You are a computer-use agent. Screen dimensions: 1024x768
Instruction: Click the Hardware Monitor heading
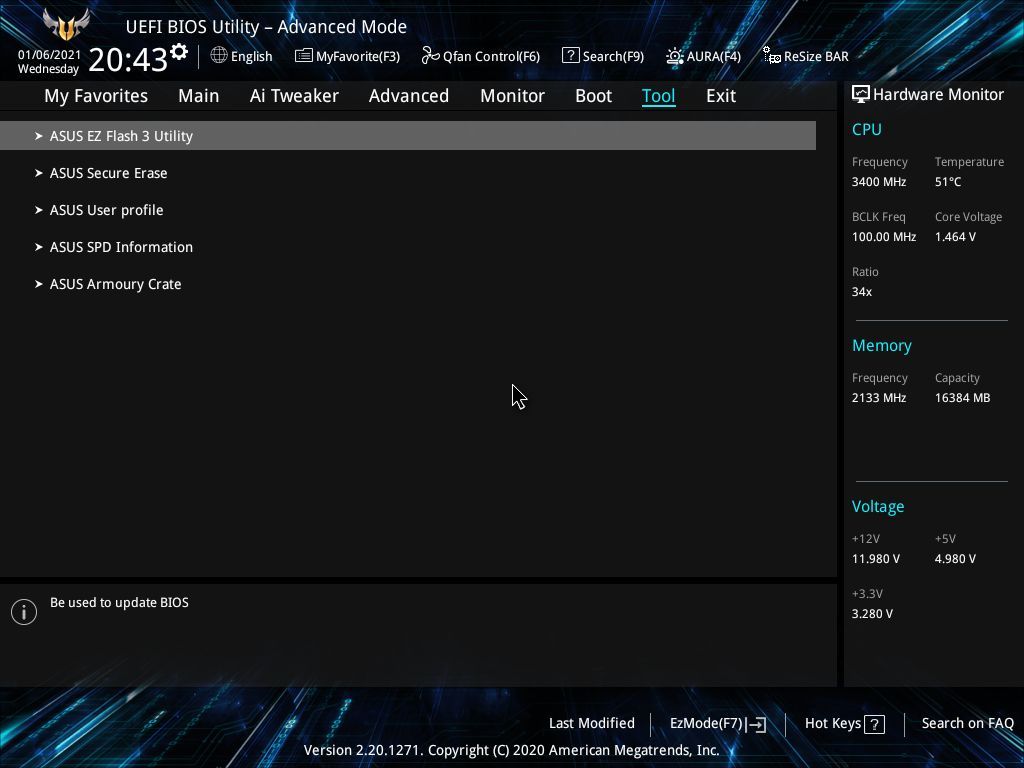pyautogui.click(x=938, y=95)
